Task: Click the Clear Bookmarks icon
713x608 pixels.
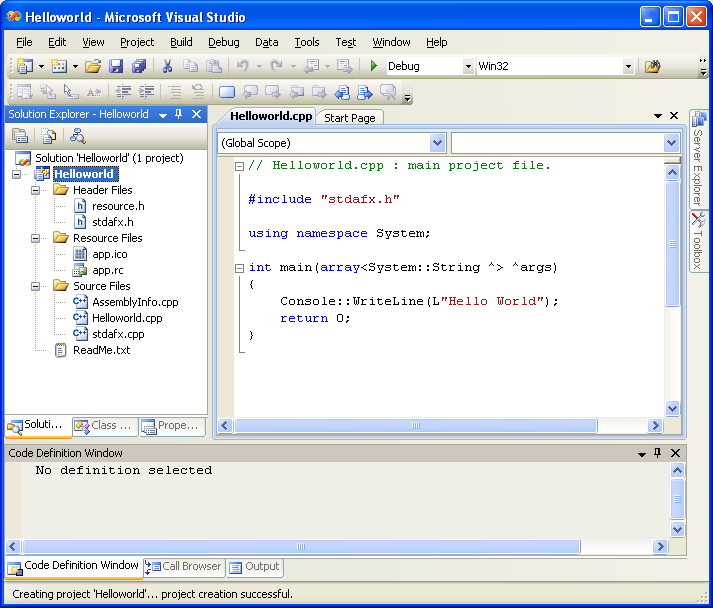Action: pos(388,92)
